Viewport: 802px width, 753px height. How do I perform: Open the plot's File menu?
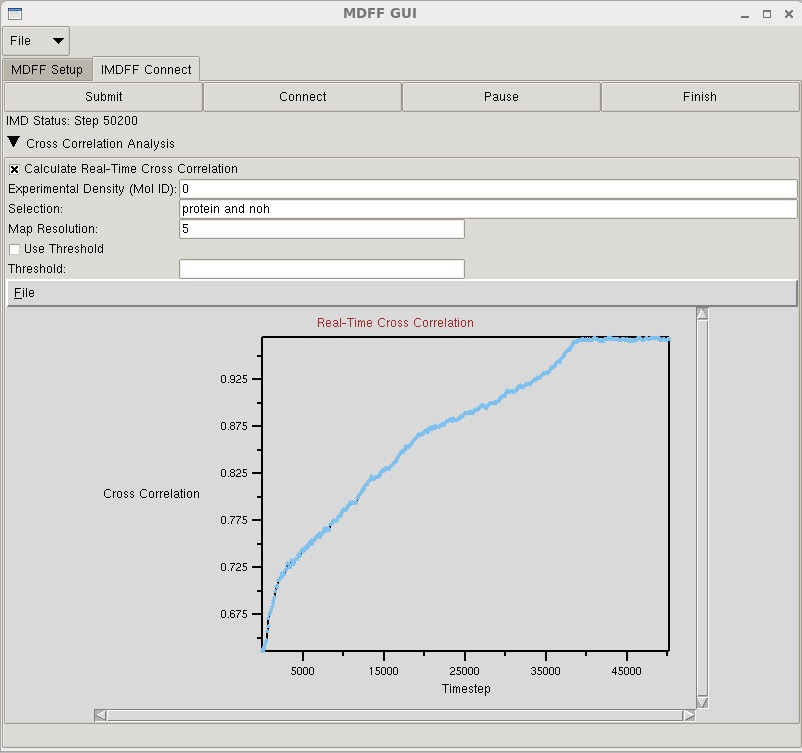24,293
